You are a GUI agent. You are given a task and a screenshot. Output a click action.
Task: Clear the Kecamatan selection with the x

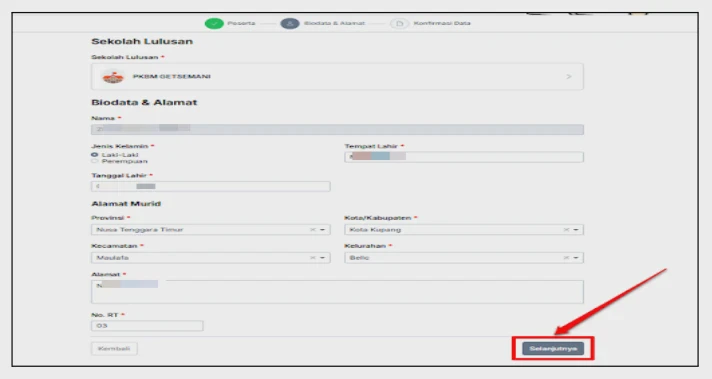click(x=312, y=258)
